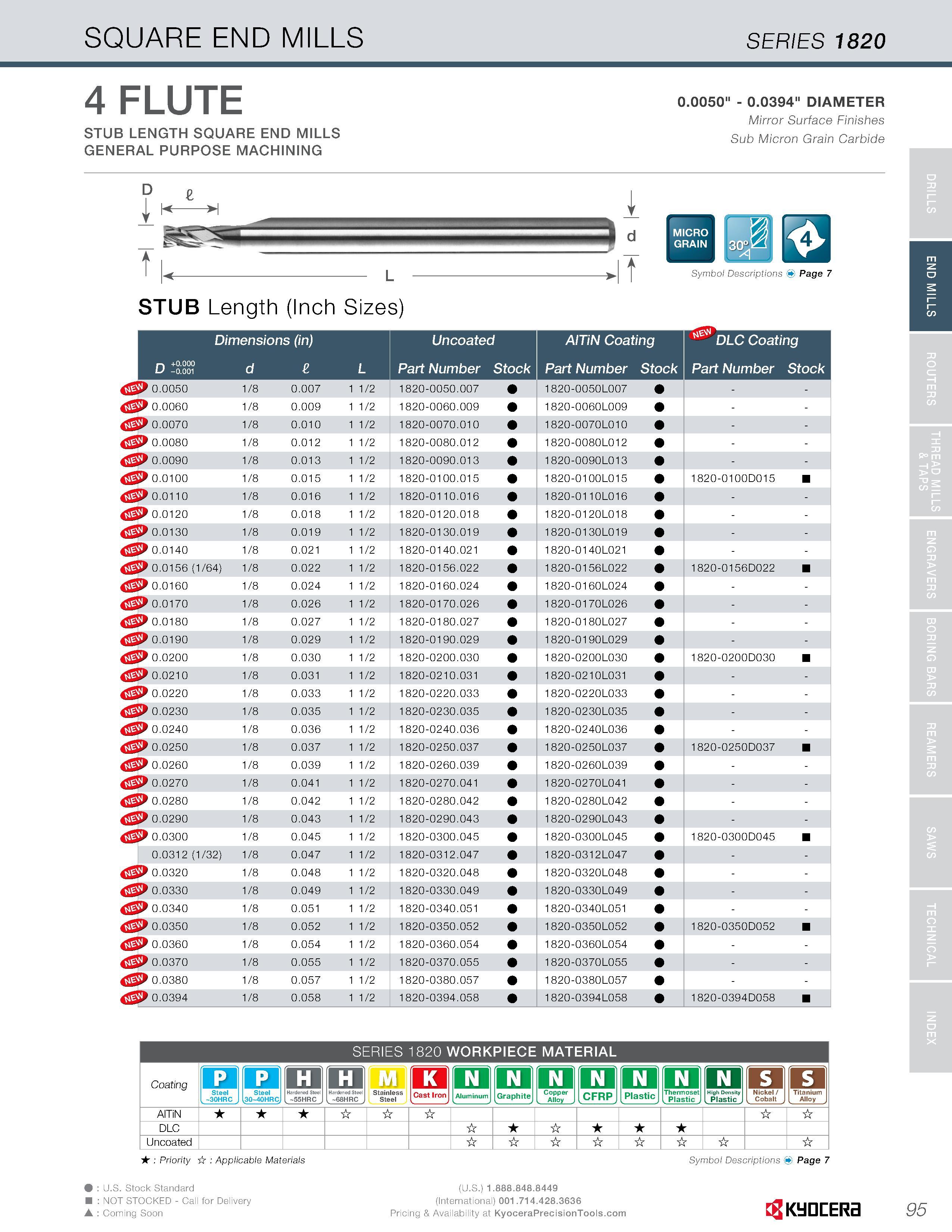Click diameter value 0.0312 (1/32)
The image size is (952, 1232).
(x=187, y=855)
